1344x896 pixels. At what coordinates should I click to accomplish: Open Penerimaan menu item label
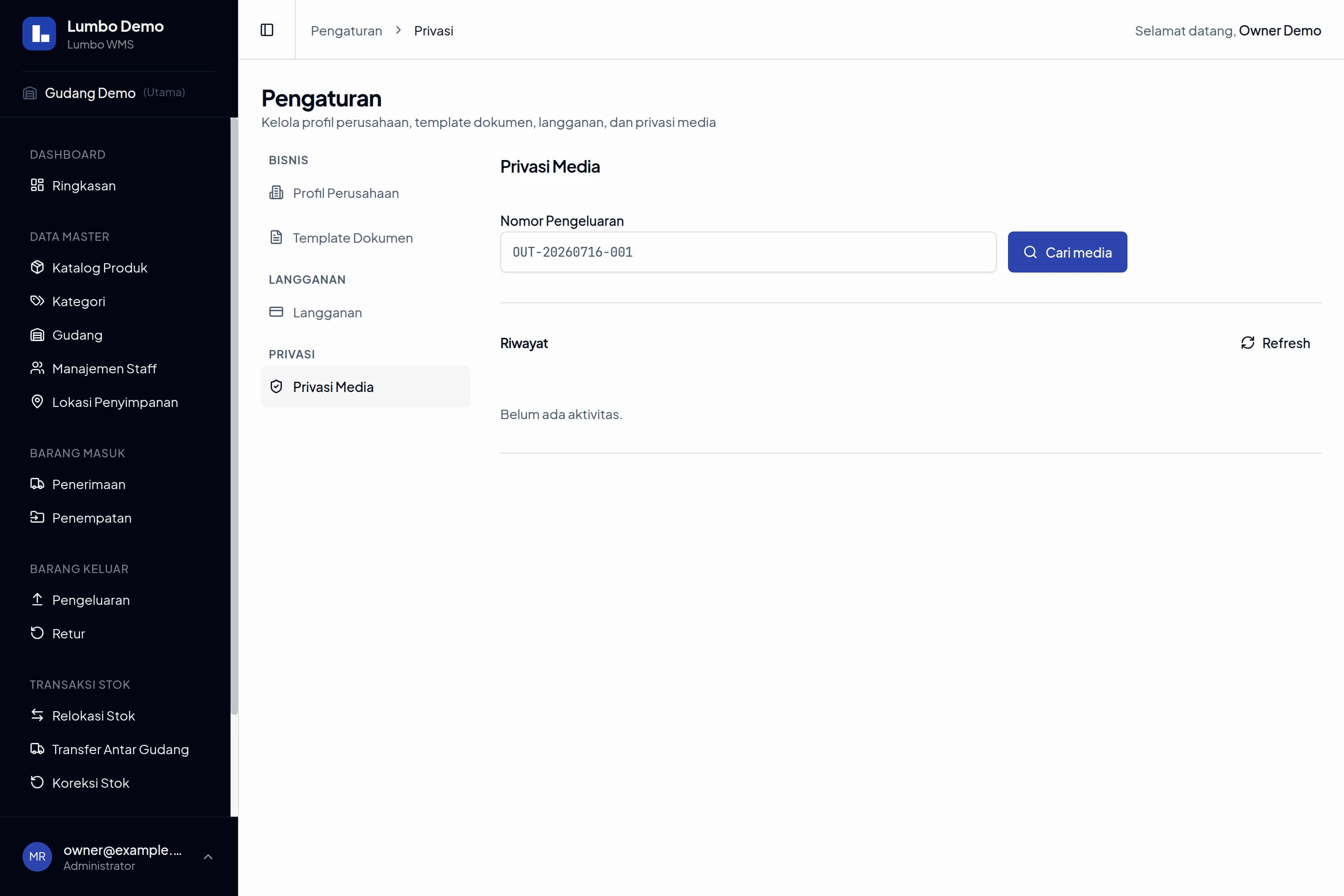point(89,484)
